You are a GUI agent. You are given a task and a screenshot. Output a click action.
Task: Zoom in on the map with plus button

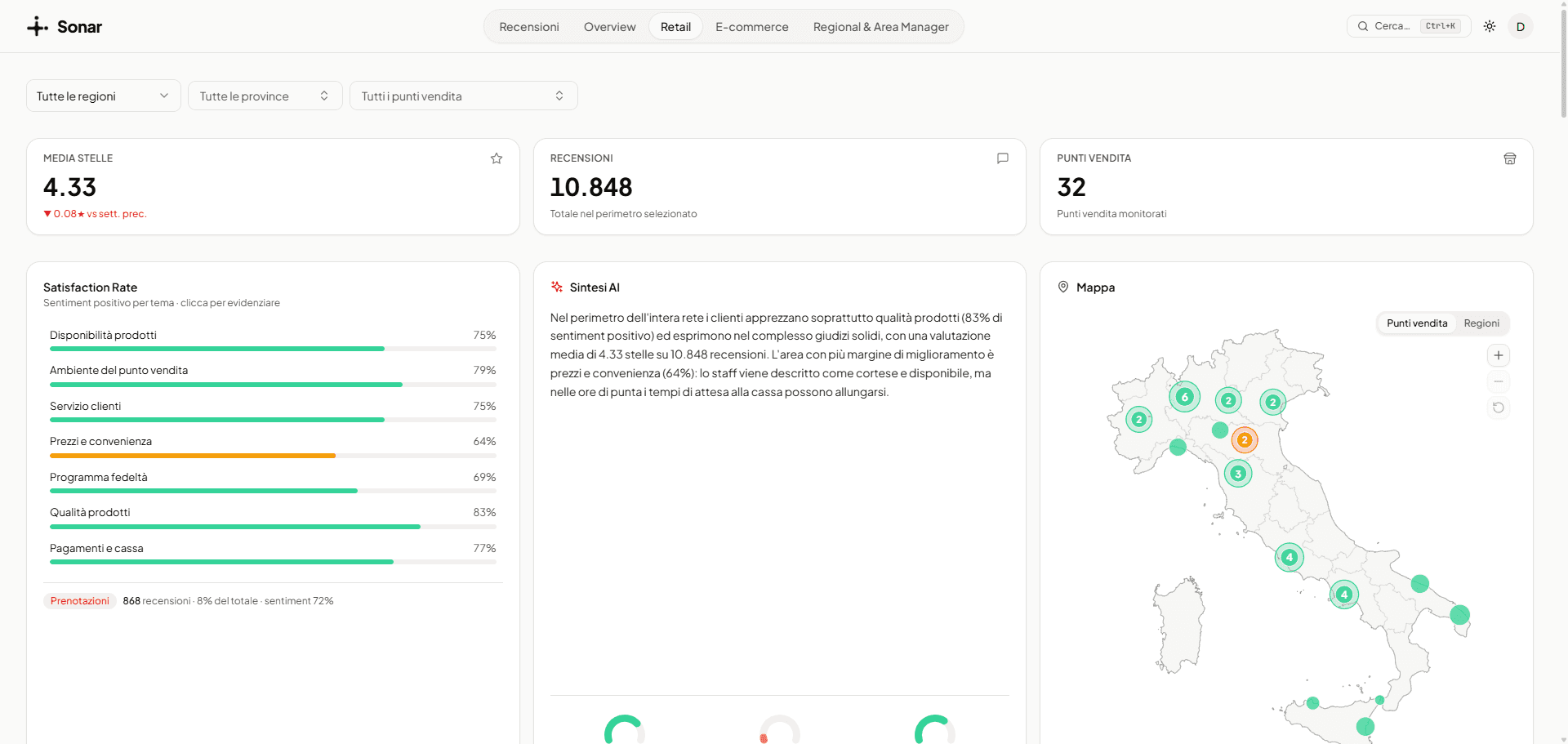[x=1499, y=355]
